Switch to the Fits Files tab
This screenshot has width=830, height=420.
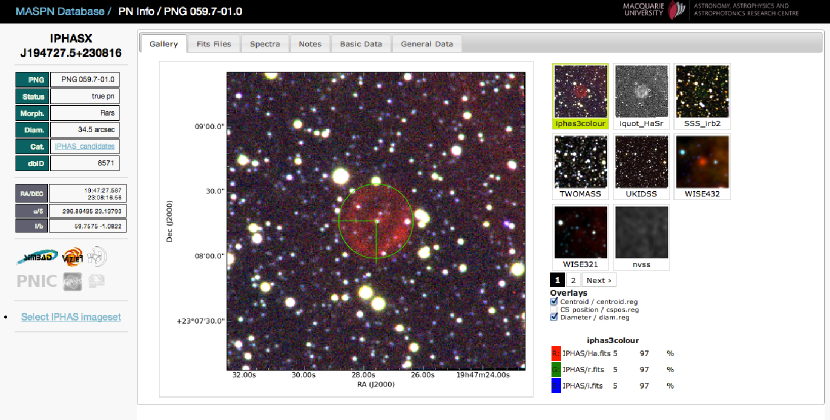214,44
